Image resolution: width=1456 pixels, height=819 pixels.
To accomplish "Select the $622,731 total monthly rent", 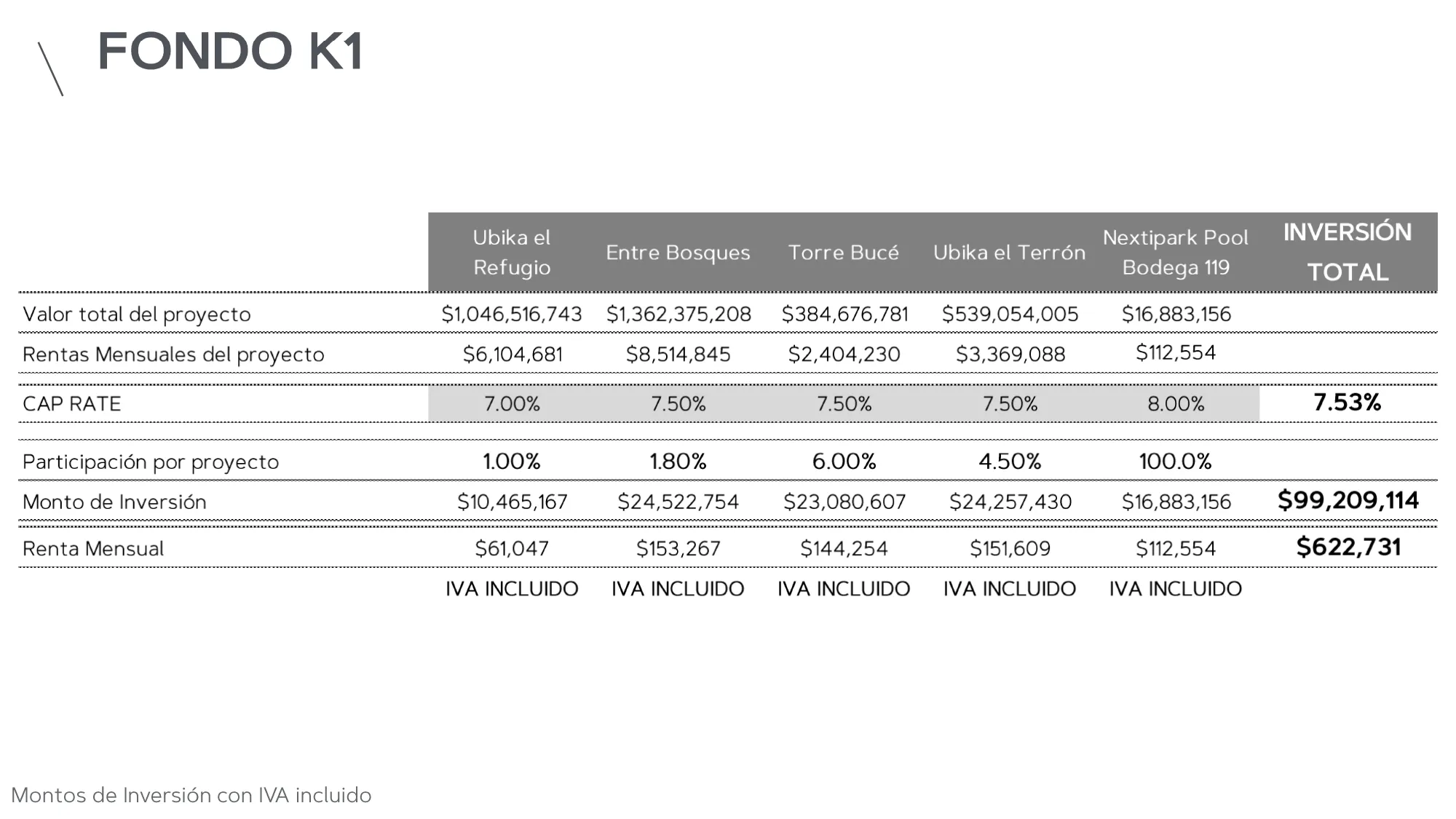I will click(x=1348, y=547).
